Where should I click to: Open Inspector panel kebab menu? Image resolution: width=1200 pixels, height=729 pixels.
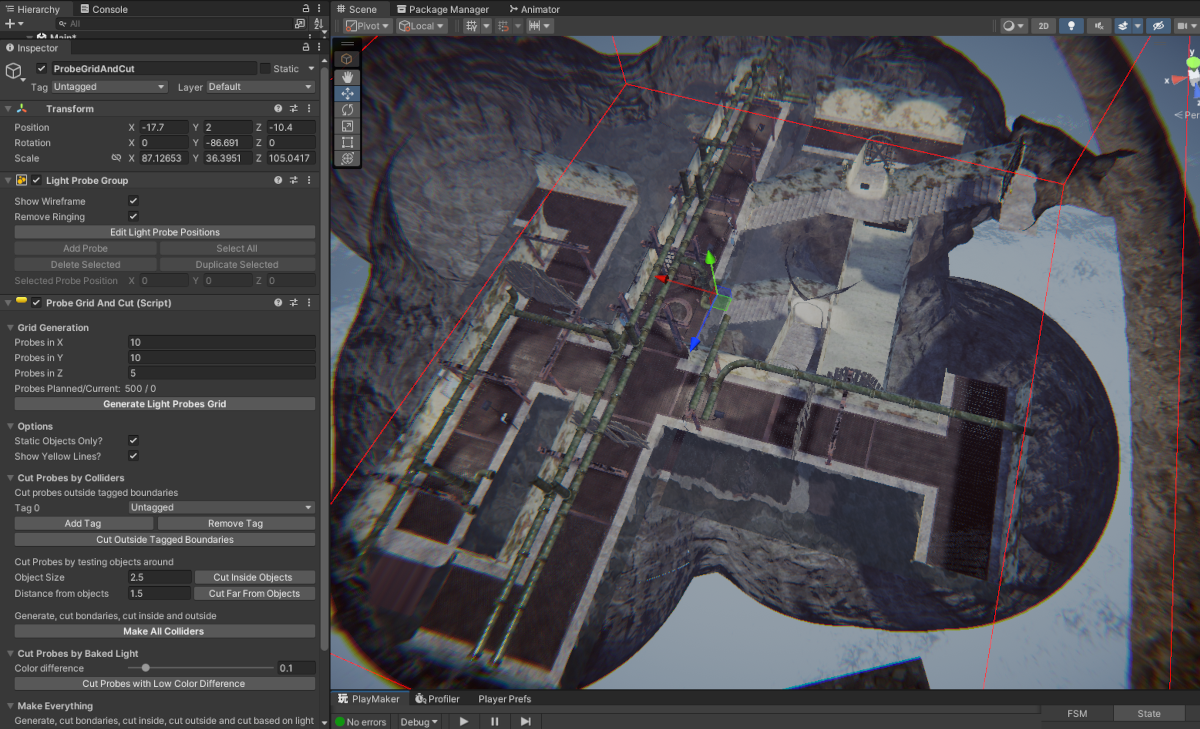319,47
